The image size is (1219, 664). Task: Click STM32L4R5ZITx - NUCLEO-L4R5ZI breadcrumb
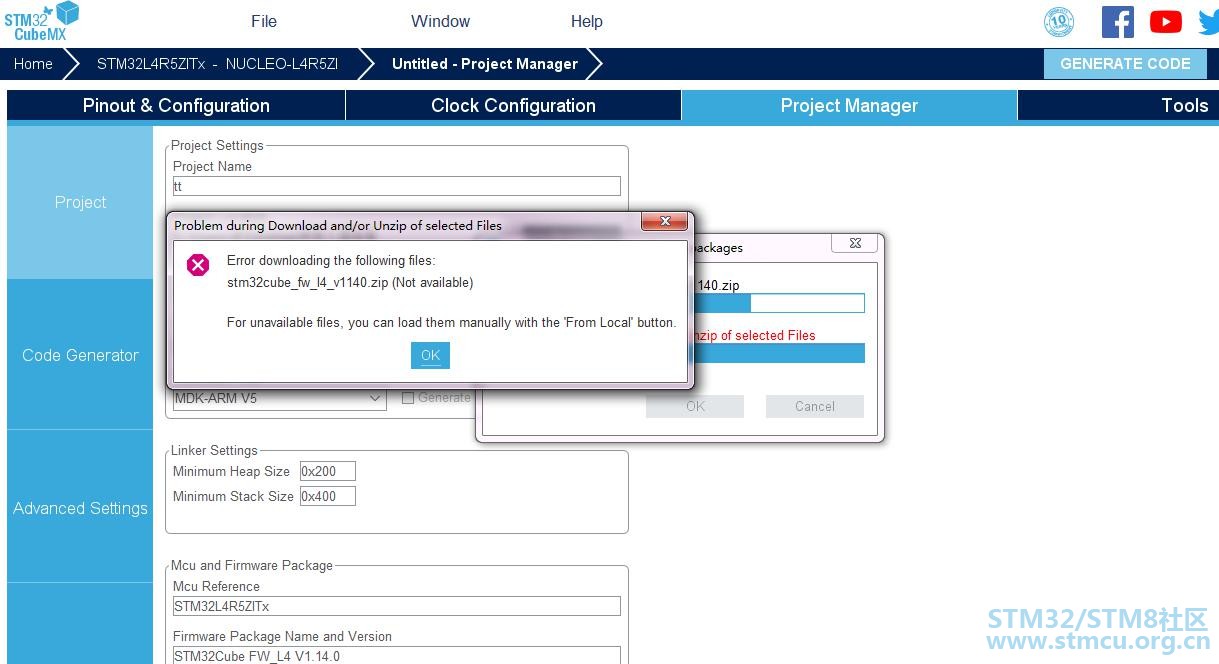(x=217, y=64)
